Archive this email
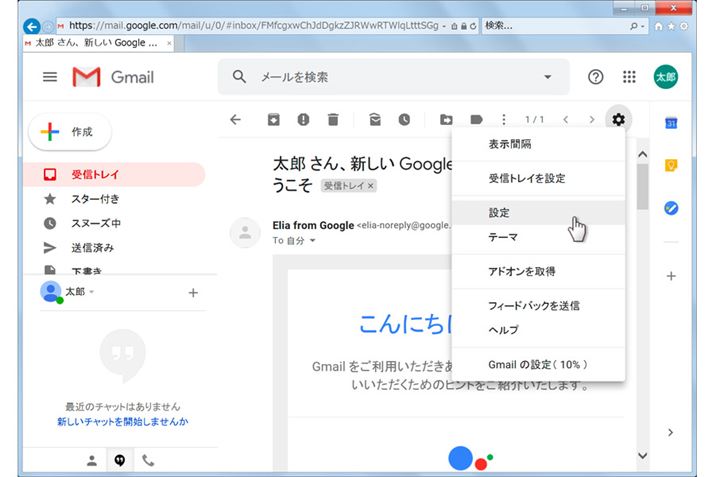 click(274, 119)
